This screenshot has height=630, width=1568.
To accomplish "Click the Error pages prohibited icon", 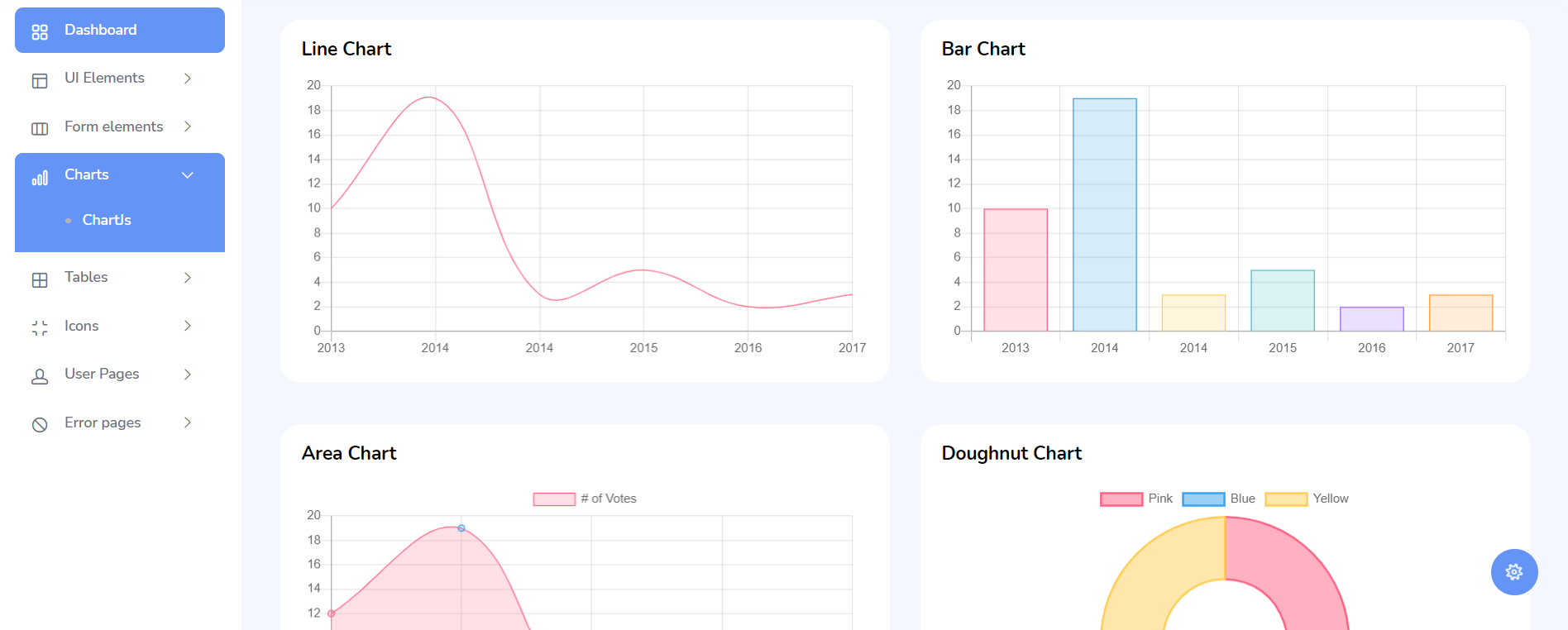I will (x=40, y=425).
